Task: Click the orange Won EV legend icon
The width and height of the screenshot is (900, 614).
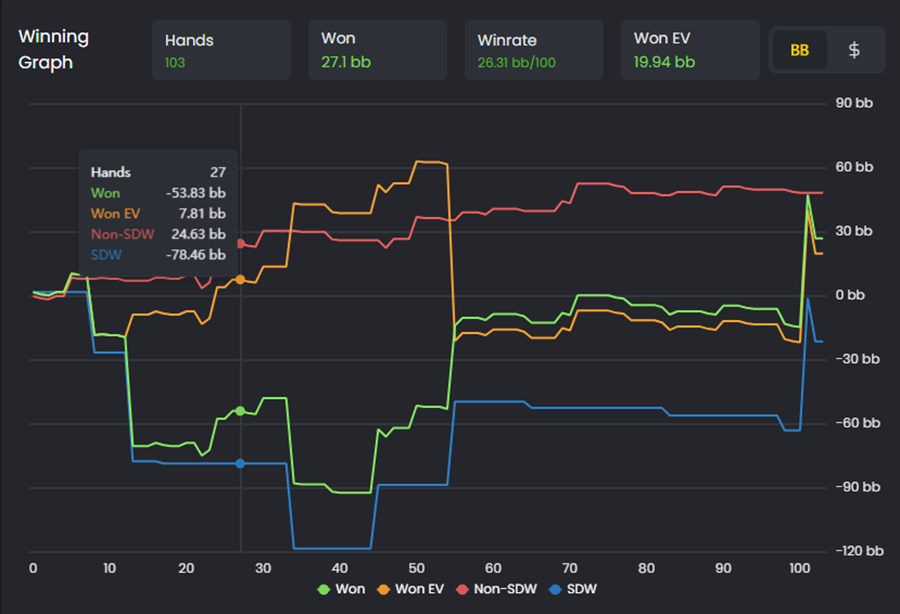Action: pos(383,589)
